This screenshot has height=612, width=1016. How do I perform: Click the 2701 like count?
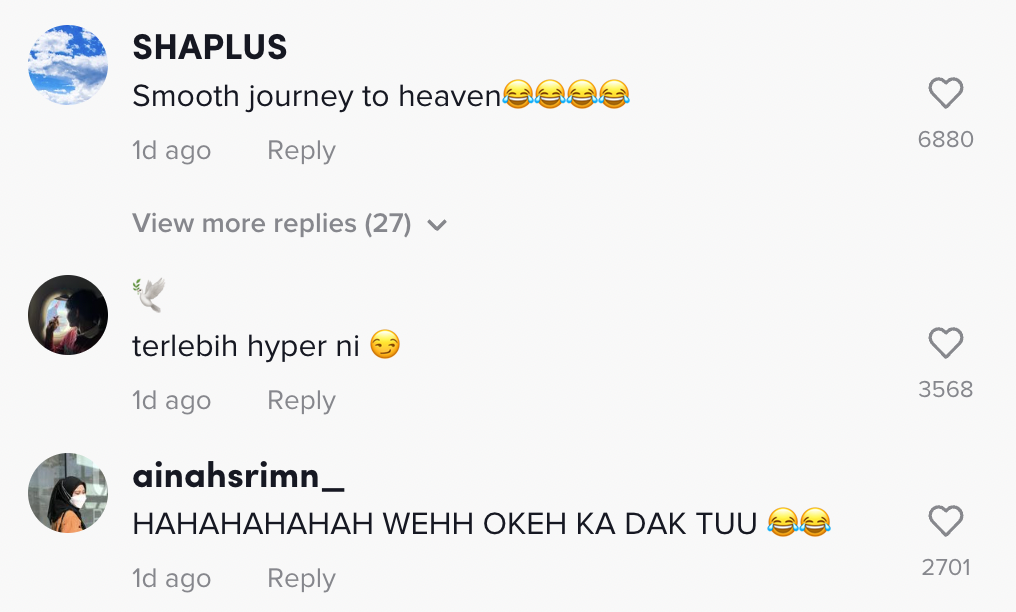(945, 567)
